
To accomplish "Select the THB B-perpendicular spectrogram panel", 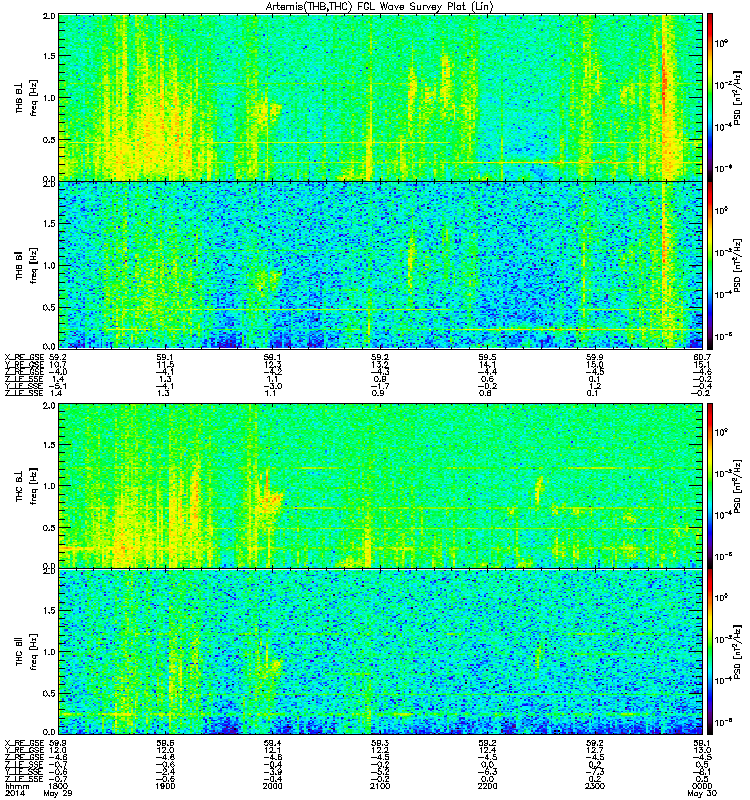I will click(x=380, y=97).
